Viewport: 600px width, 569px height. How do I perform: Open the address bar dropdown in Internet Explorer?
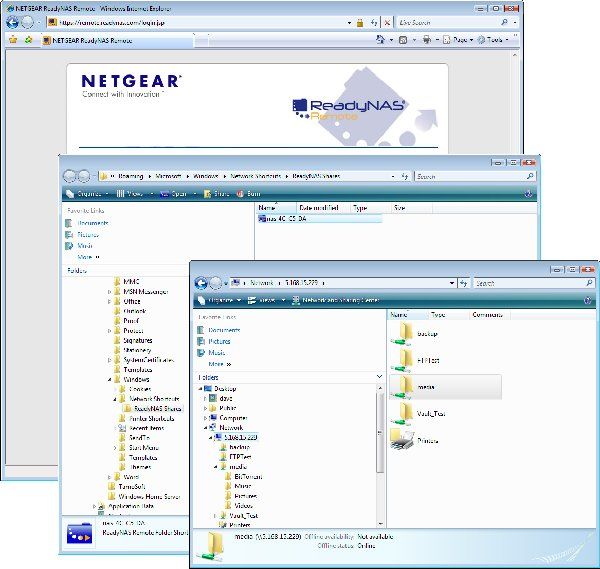coord(349,23)
